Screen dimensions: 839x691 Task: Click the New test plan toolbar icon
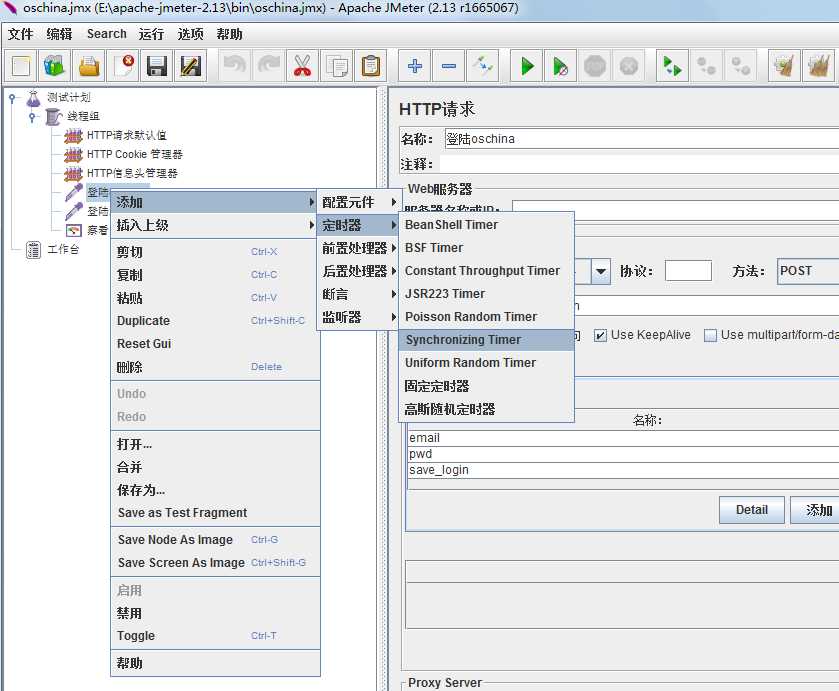[x=21, y=66]
